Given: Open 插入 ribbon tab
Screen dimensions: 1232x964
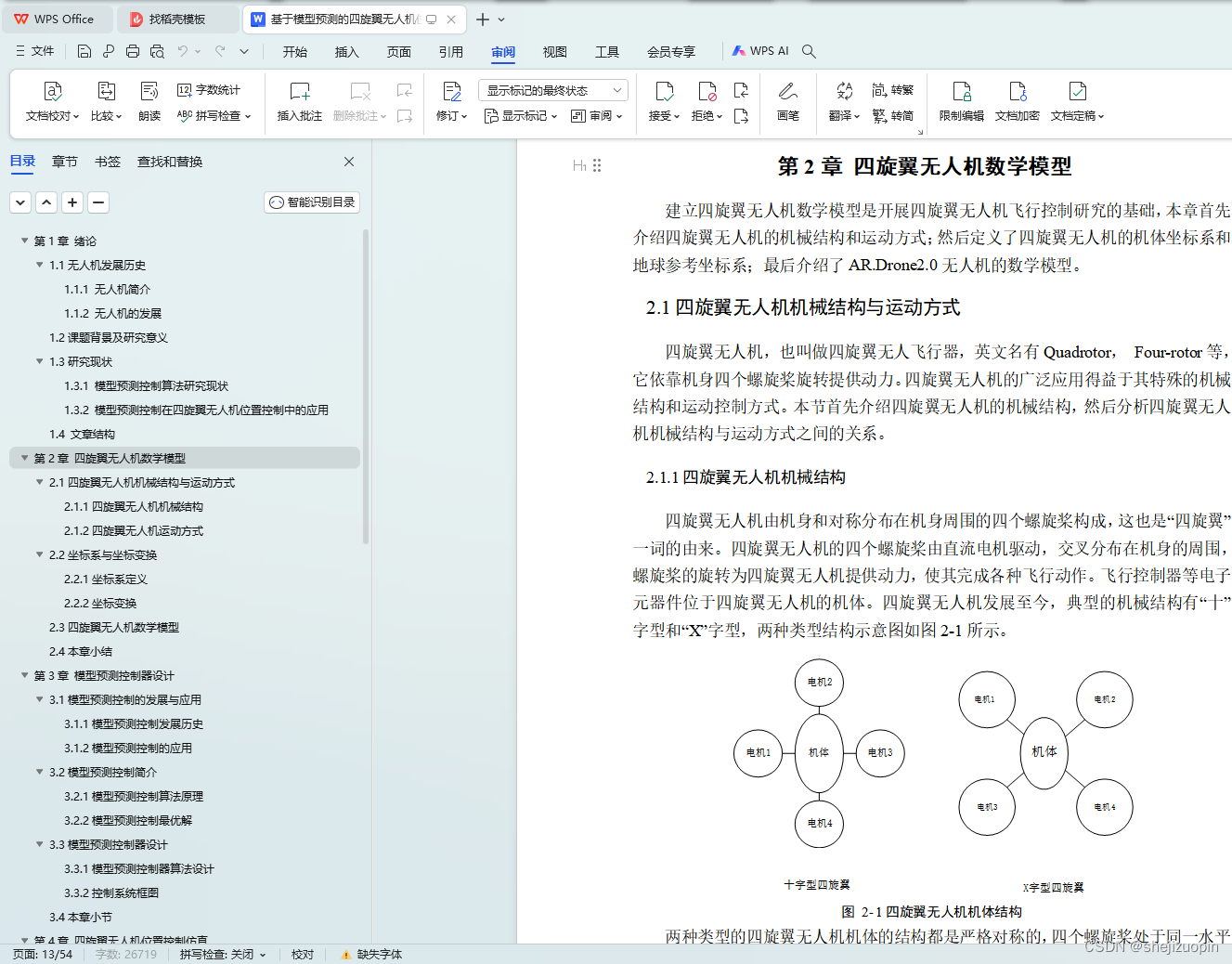Looking at the screenshot, I should pyautogui.click(x=347, y=52).
